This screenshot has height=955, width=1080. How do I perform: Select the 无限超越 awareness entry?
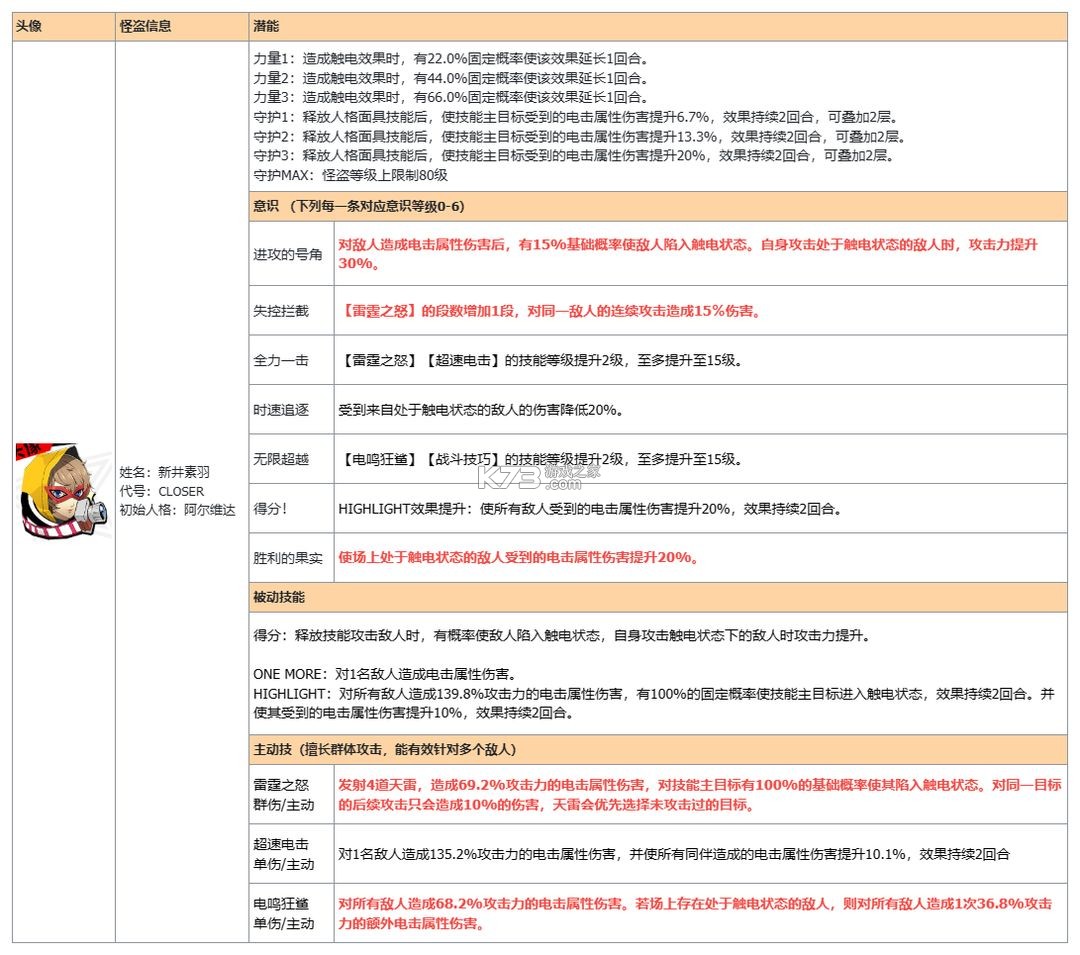[x=282, y=460]
